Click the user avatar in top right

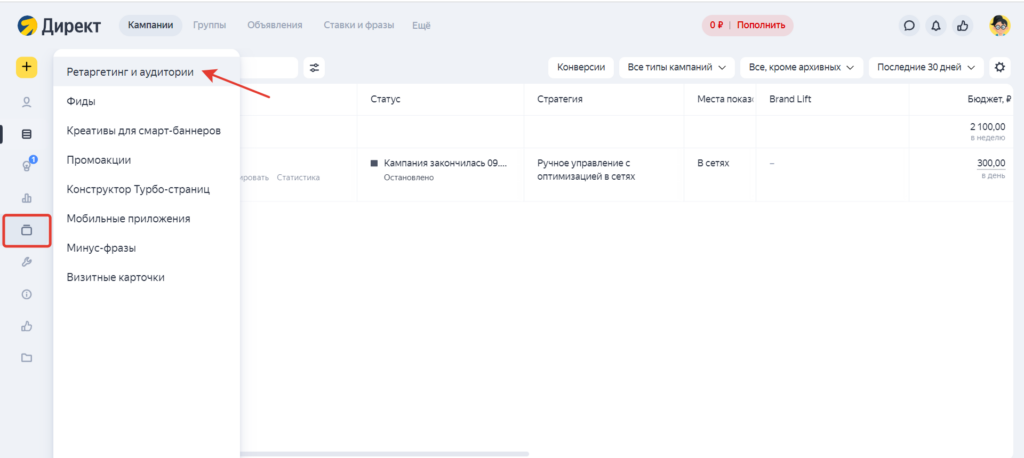pos(999,25)
